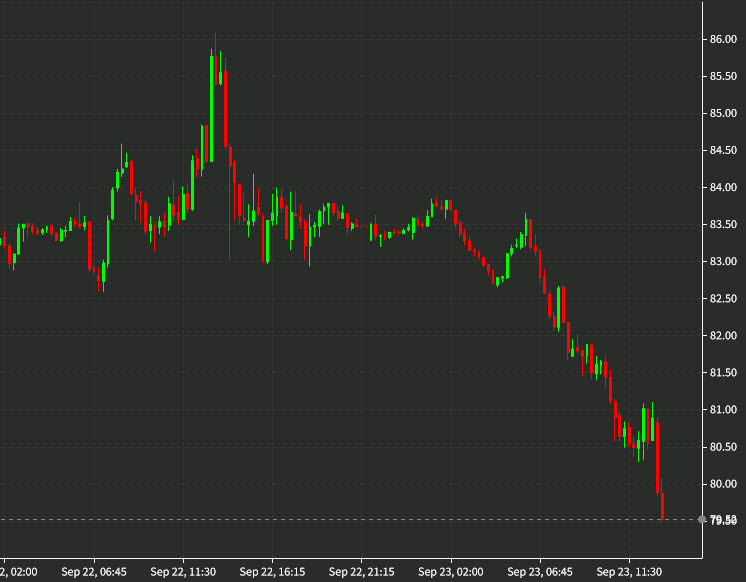Screen dimensions: 746x582
Task: Click the 86.00 price axis label
Action: [723, 39]
